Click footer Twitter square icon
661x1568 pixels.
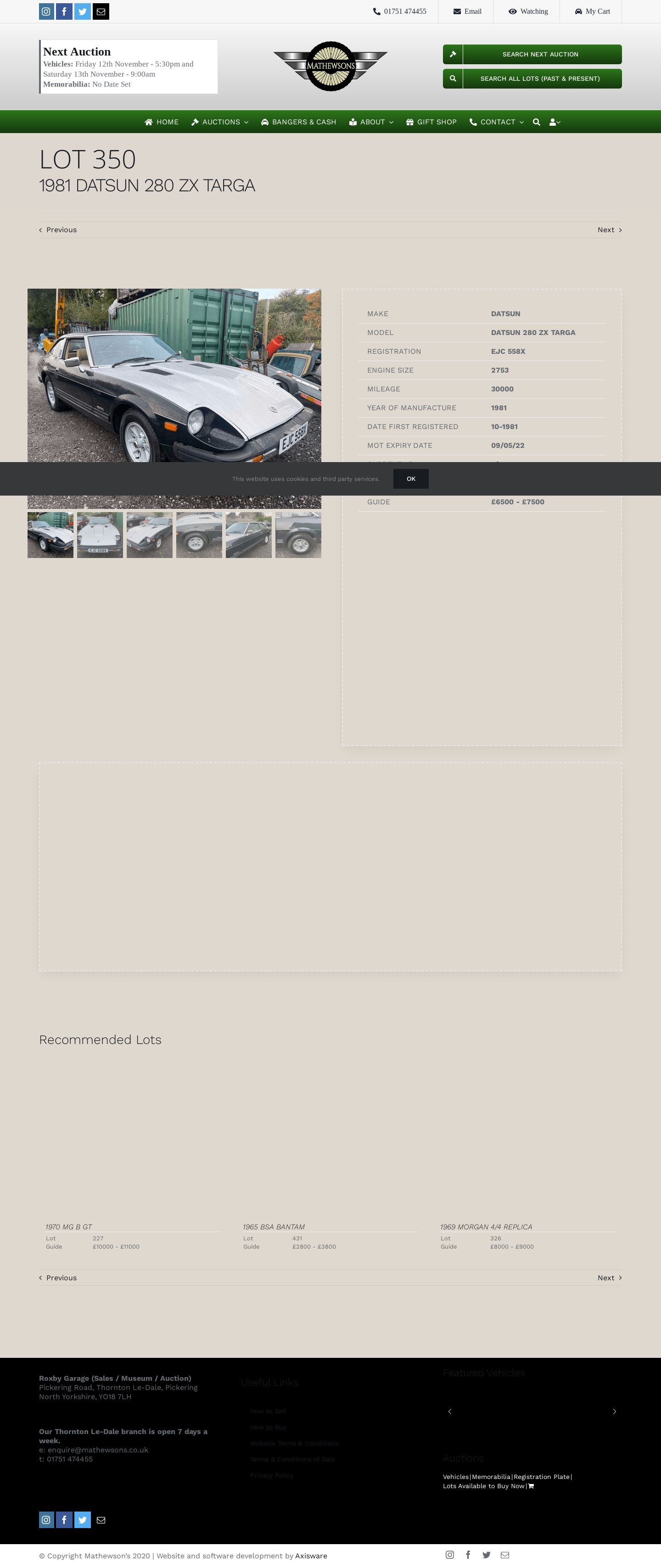pos(82,1519)
